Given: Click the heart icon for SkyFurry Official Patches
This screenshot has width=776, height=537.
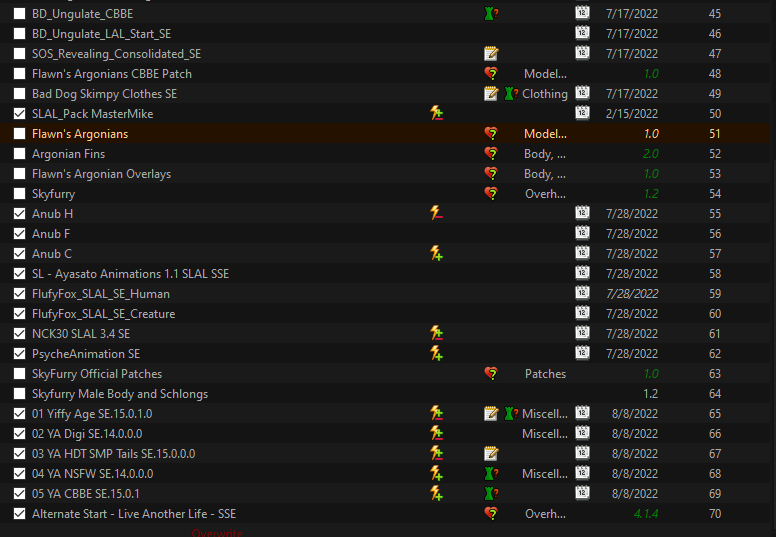Looking at the screenshot, I should [x=491, y=374].
